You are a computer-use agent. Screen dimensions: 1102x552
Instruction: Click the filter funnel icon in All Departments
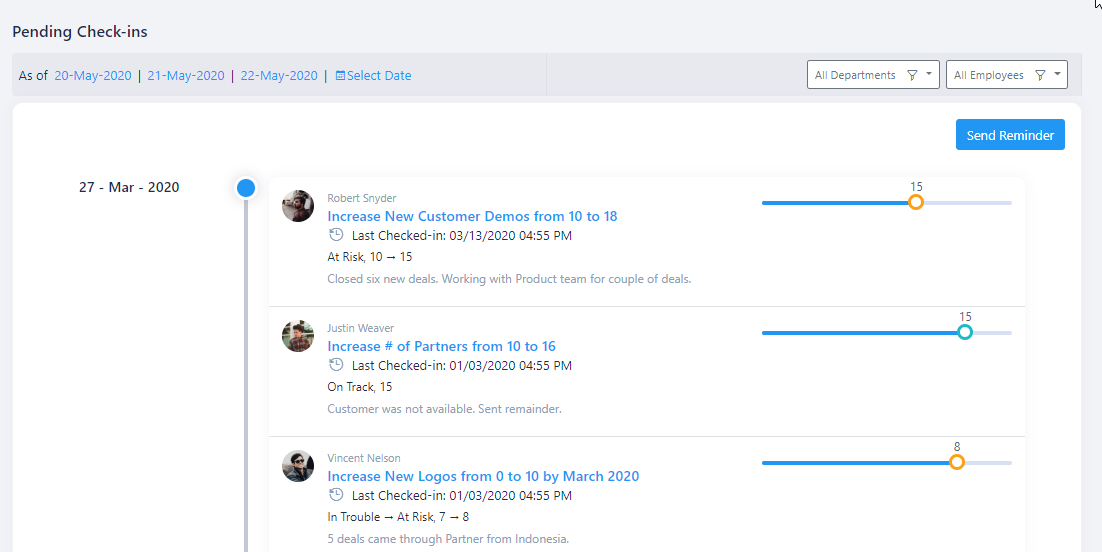(x=912, y=75)
